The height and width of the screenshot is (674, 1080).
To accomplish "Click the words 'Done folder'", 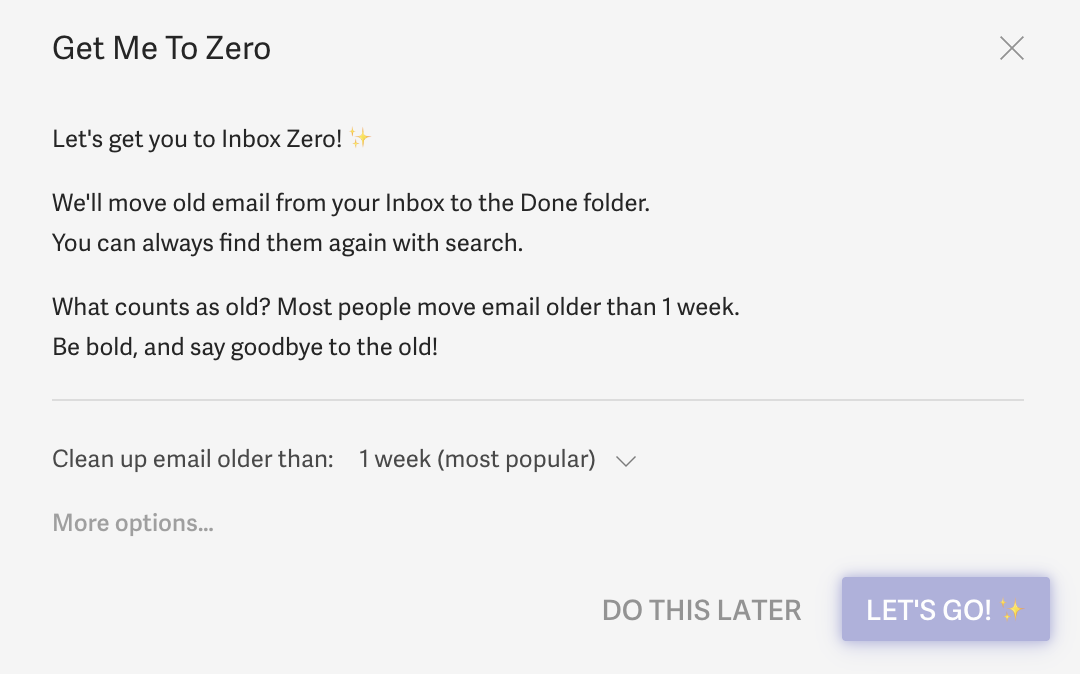I will click(583, 203).
